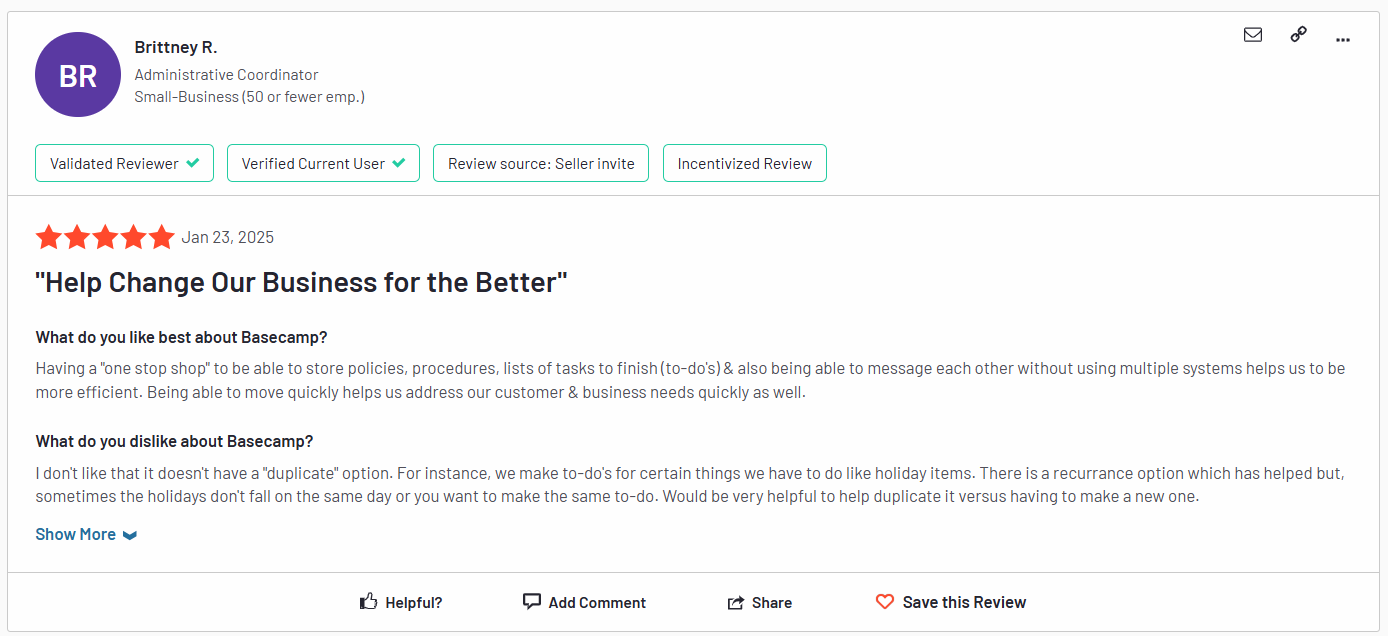Click "Small-Business (50 or fewer emp.)" text

[x=250, y=97]
